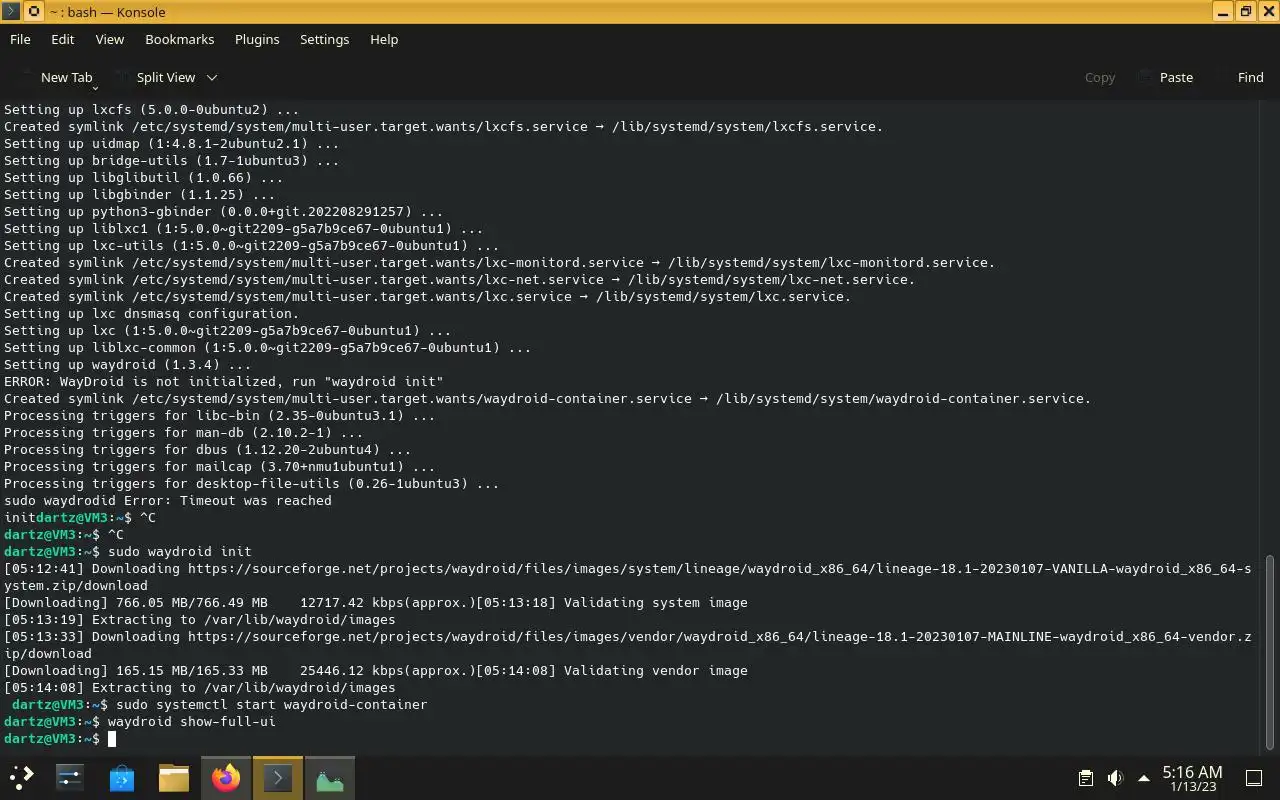The image size is (1280, 800).
Task: Click the pin icon in title bar
Action: pos(34,12)
